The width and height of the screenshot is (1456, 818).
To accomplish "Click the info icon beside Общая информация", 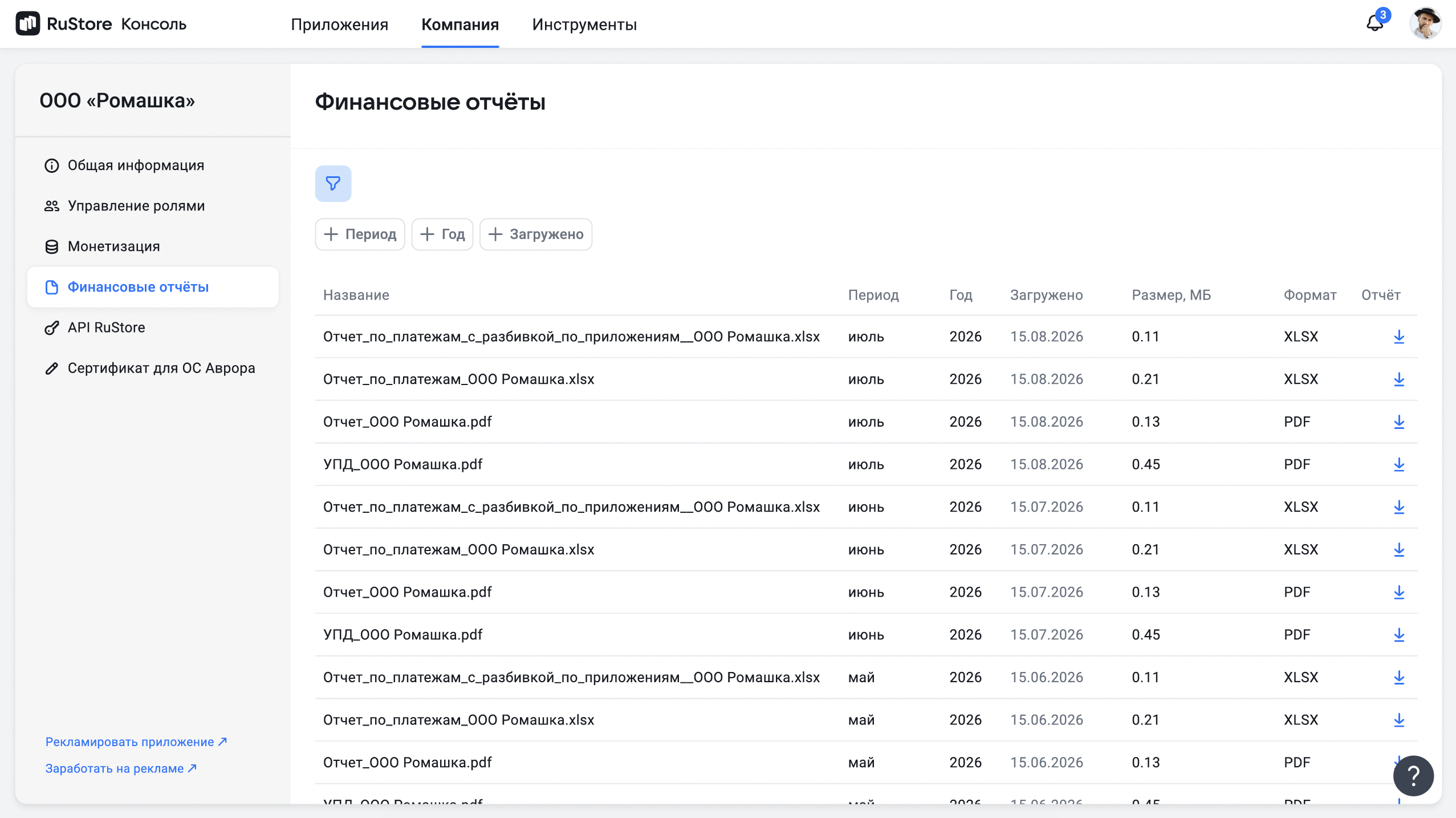I will [52, 165].
